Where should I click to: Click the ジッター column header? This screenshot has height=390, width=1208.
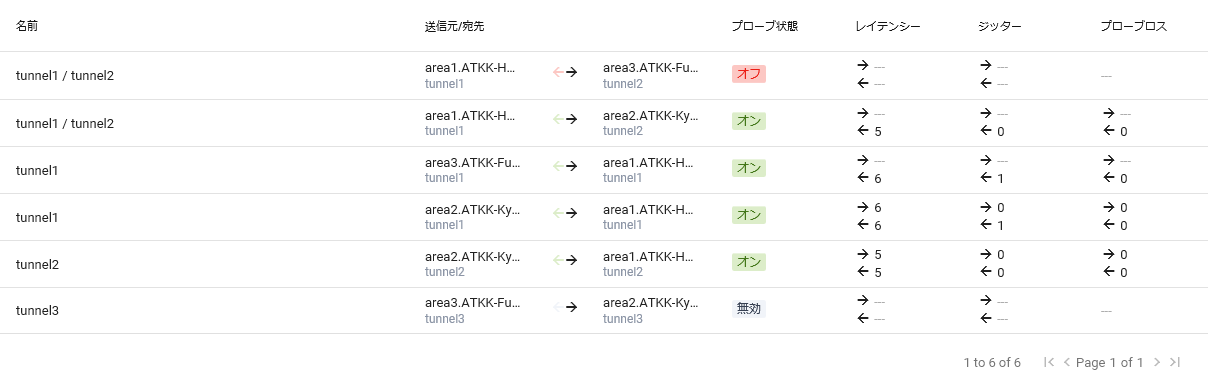(x=1000, y=25)
